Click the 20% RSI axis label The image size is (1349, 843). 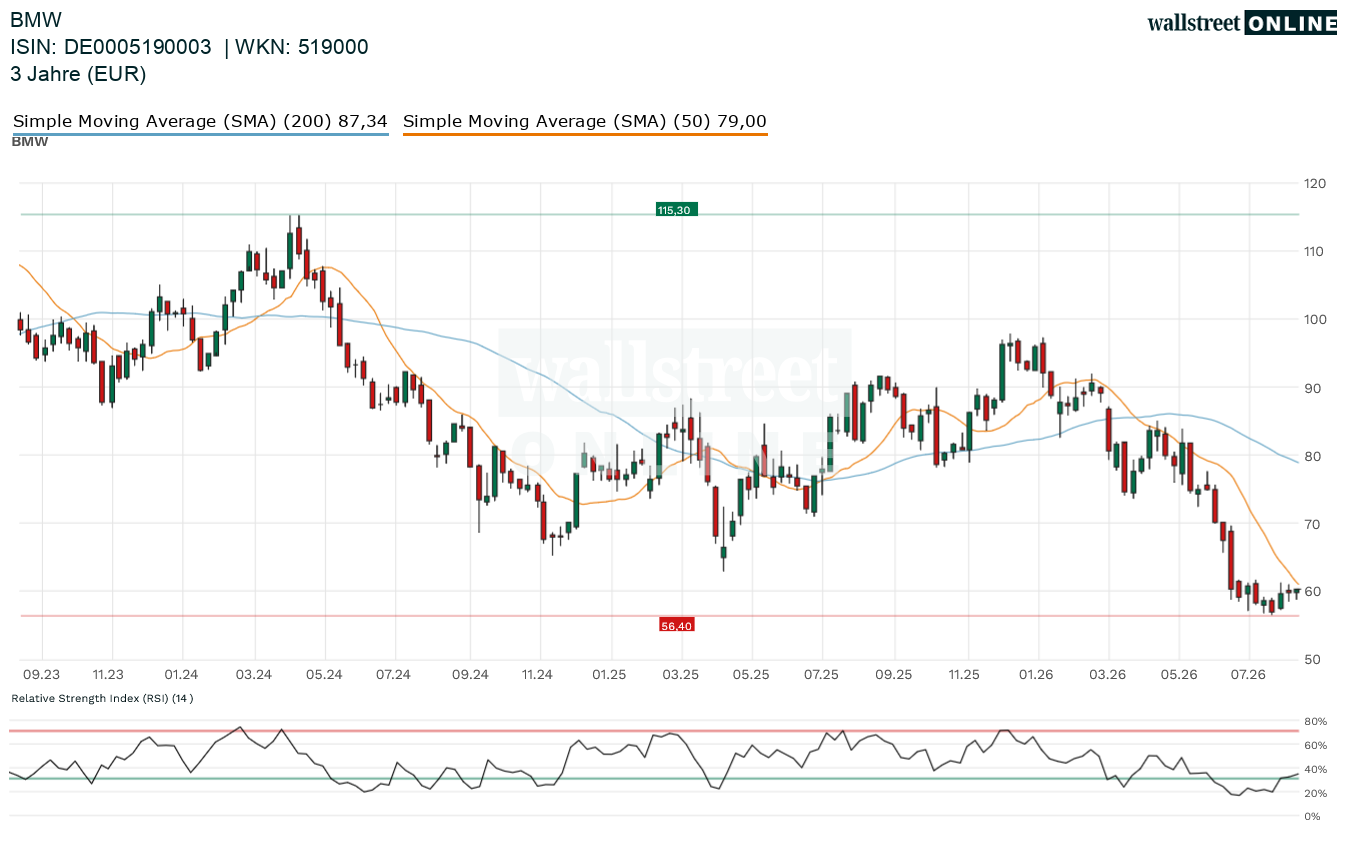click(x=1314, y=793)
